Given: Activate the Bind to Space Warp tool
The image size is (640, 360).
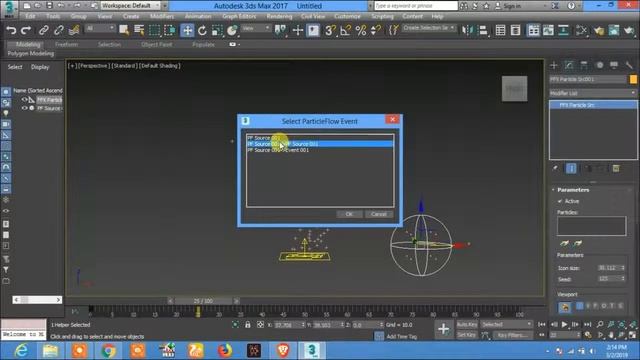Looking at the screenshot, I should pyautogui.click(x=74, y=30).
